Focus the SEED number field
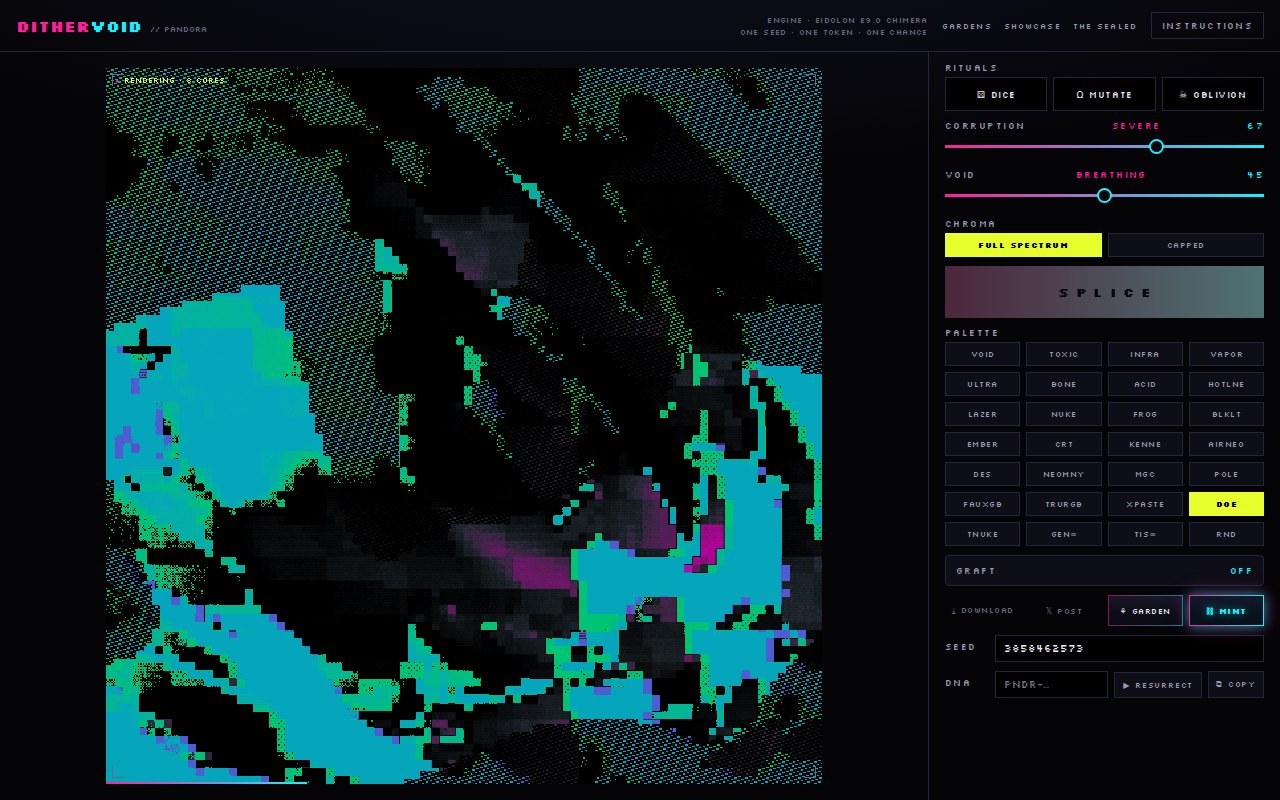Image resolution: width=1280 pixels, height=800 pixels. tap(1129, 648)
